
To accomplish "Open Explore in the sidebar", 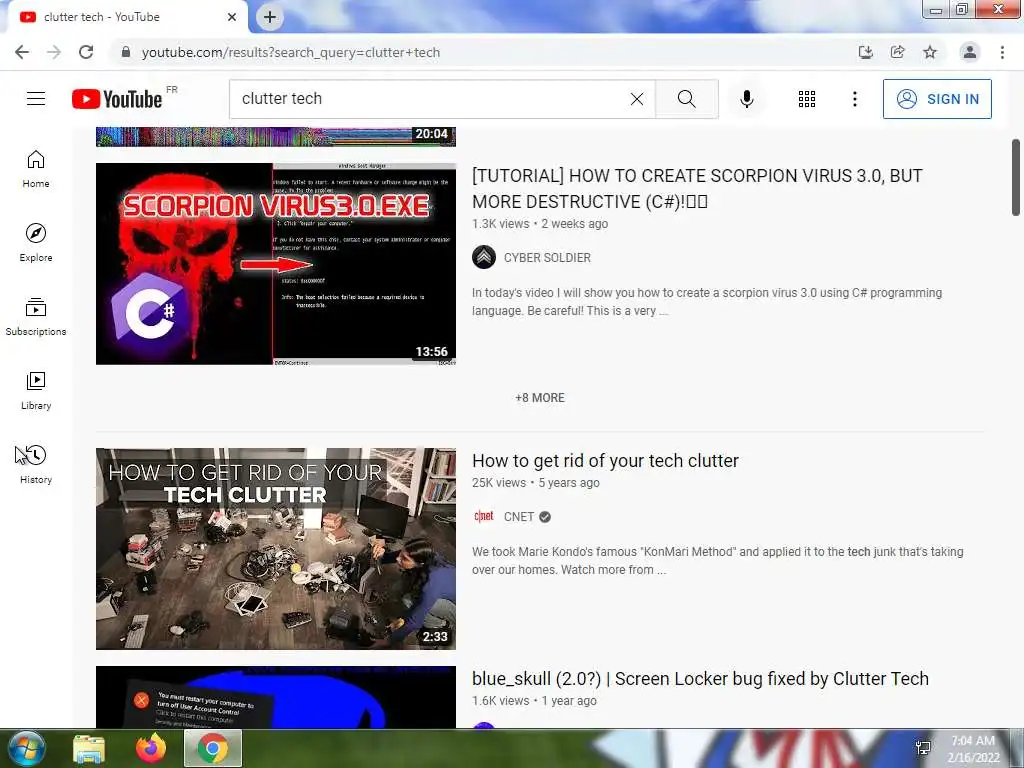I will click(36, 243).
